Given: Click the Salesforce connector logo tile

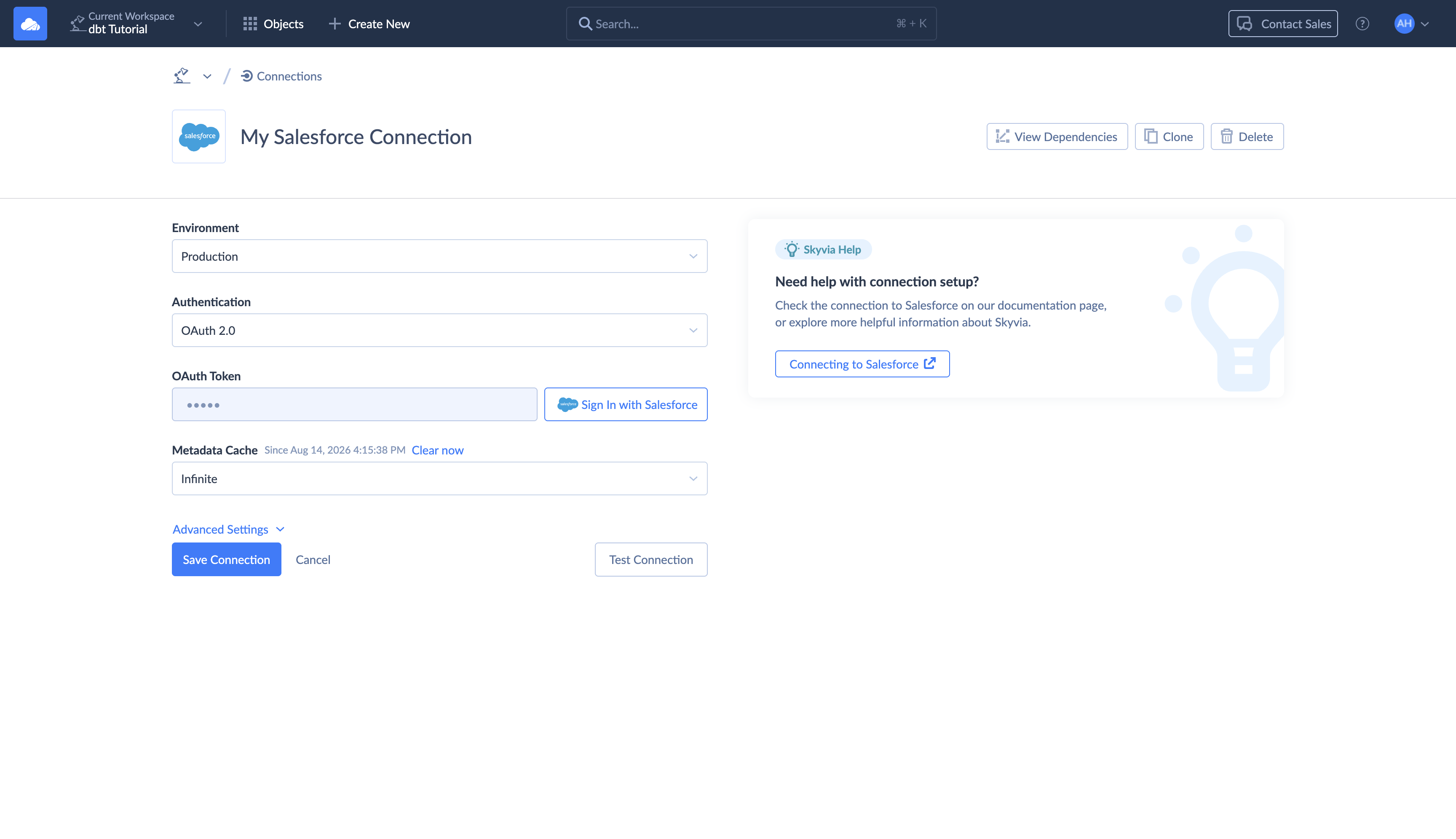Looking at the screenshot, I should click(199, 136).
